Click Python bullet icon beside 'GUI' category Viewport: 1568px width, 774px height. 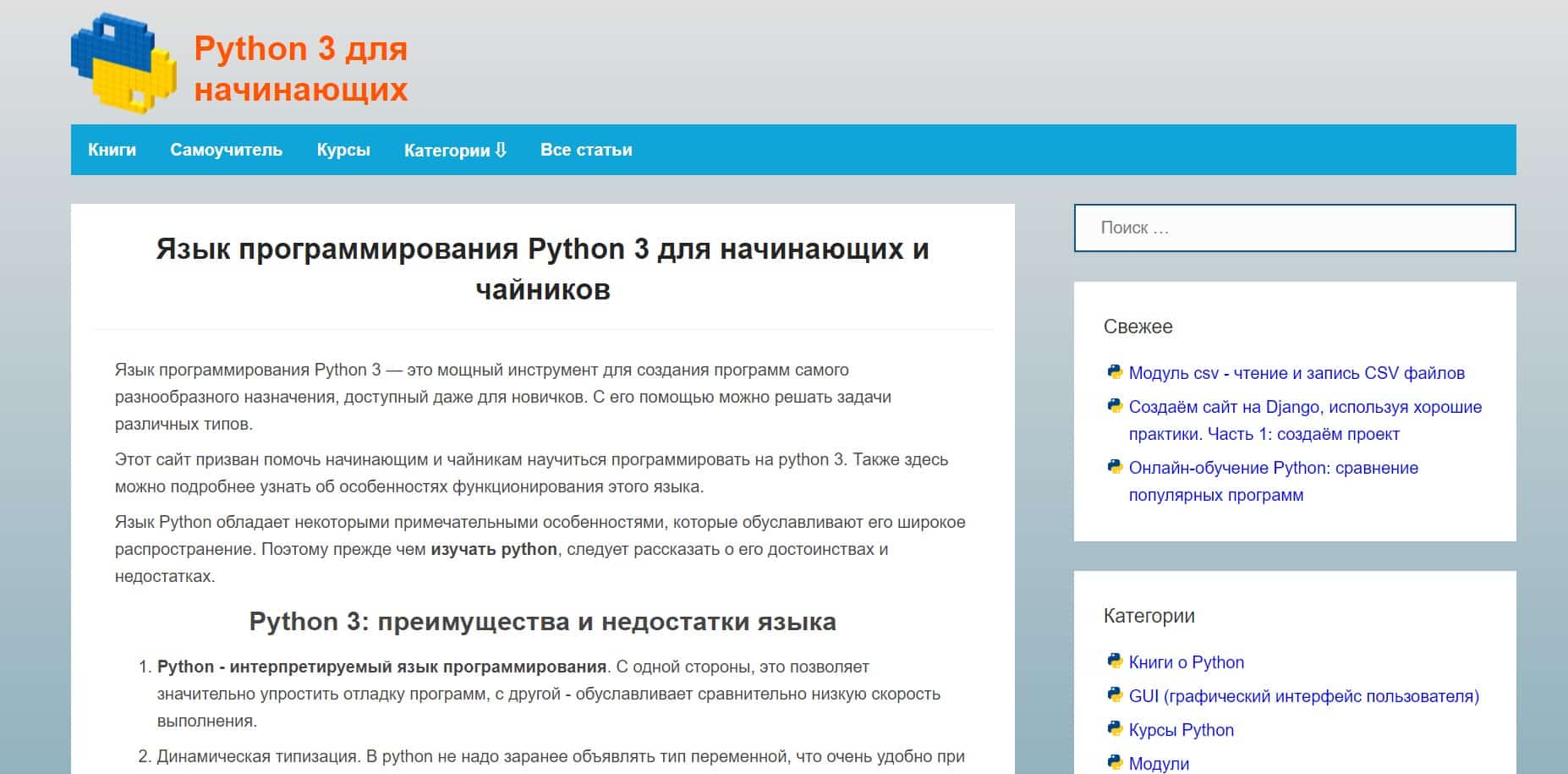coord(1115,695)
